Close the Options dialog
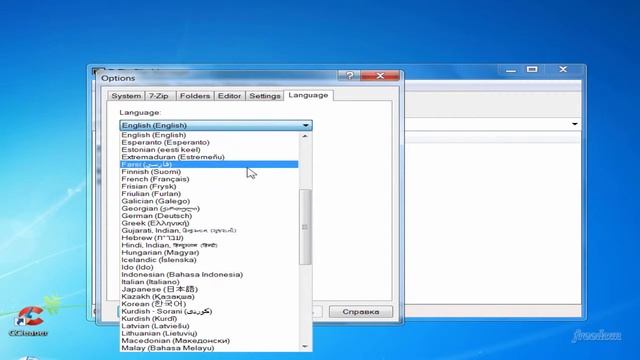Viewport: 640px width, 360px height. (x=380, y=76)
